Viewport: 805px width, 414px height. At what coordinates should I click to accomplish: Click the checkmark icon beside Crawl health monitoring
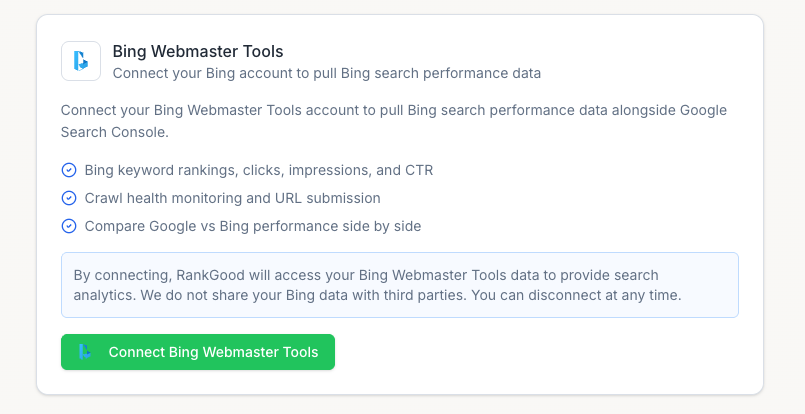(69, 198)
